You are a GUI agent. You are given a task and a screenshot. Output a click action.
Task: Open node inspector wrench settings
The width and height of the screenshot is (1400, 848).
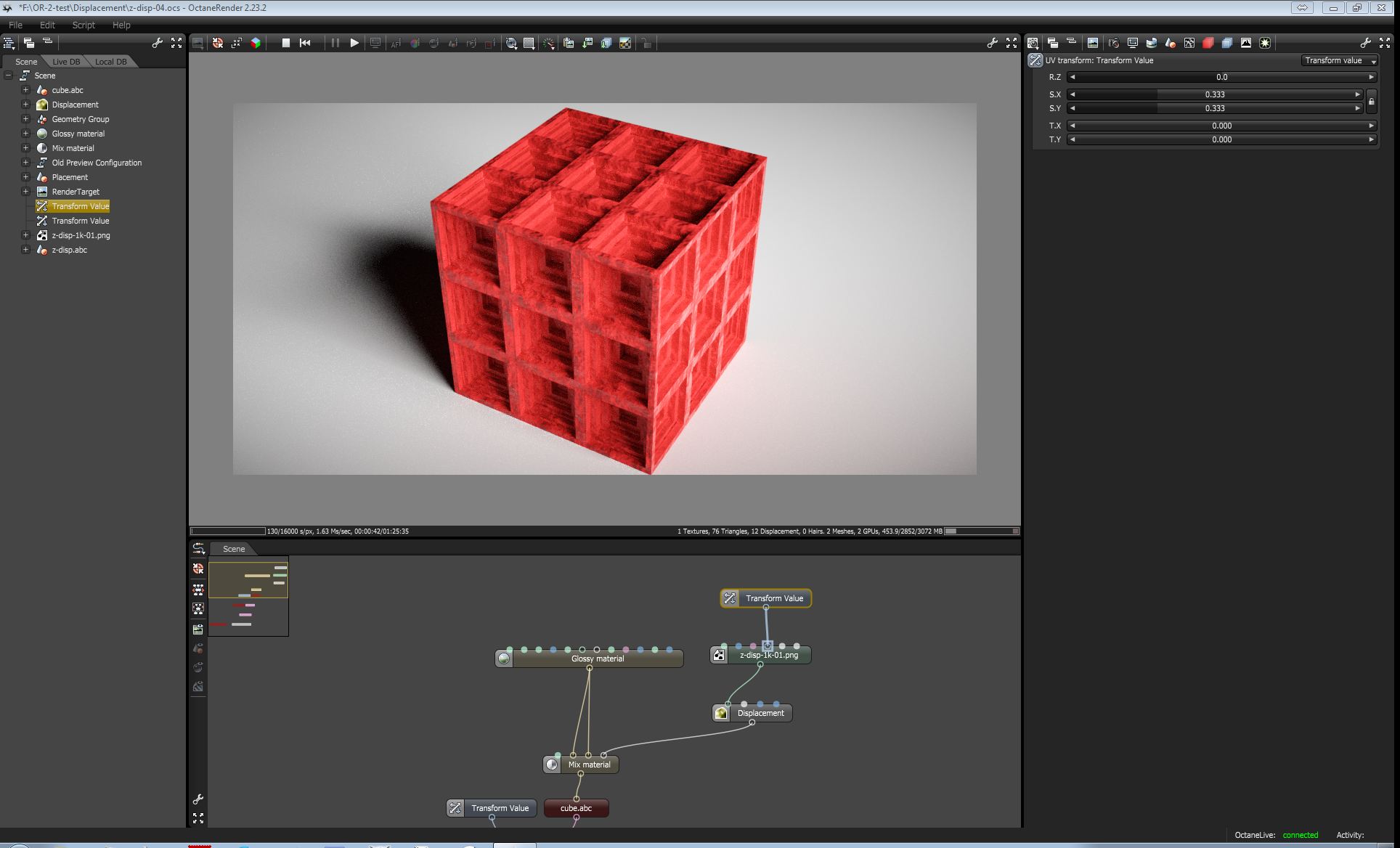tap(1365, 43)
